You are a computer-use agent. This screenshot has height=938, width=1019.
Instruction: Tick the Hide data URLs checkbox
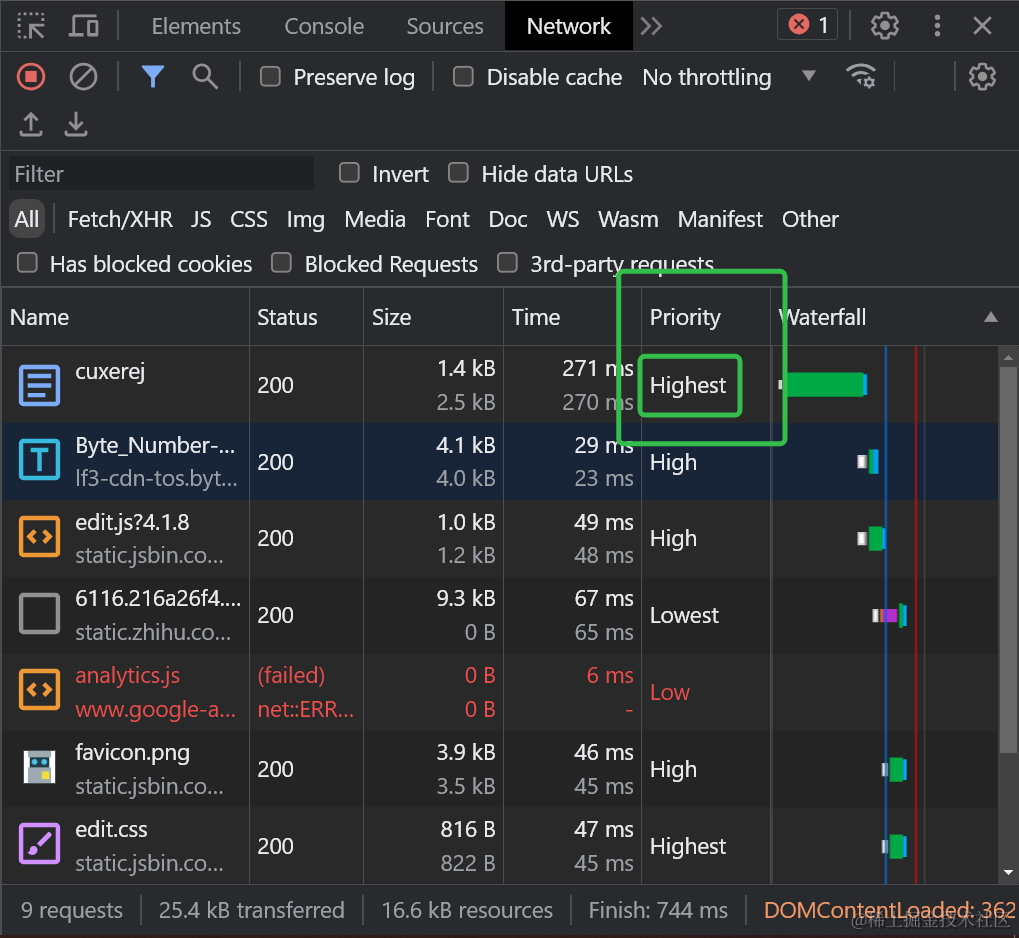pos(458,173)
